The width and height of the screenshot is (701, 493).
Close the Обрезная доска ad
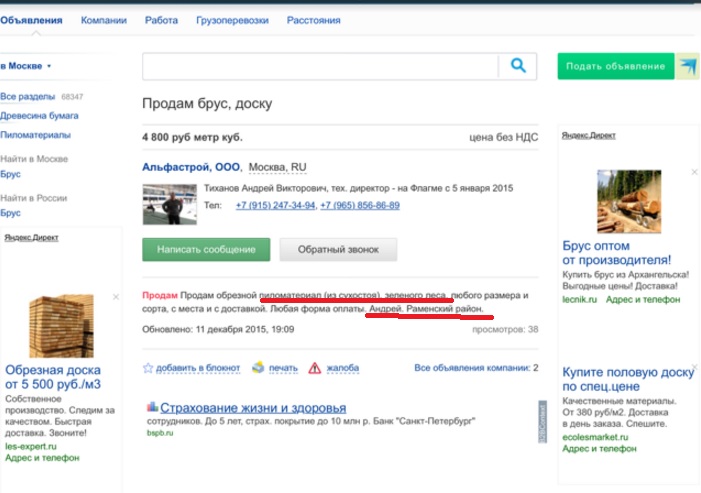116,297
